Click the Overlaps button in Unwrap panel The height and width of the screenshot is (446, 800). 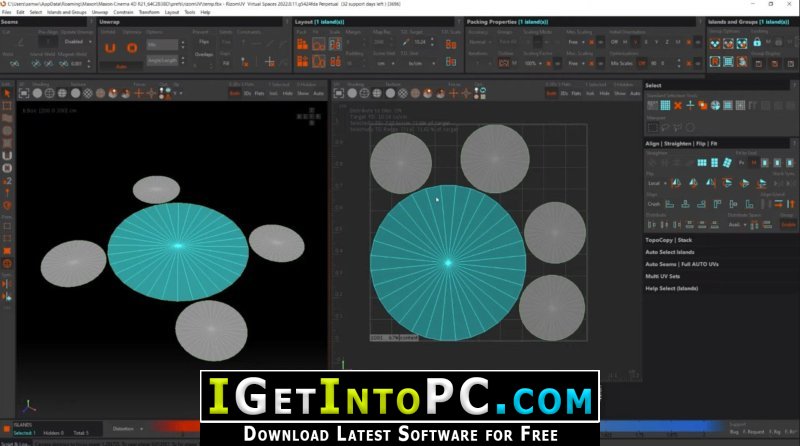204,54
